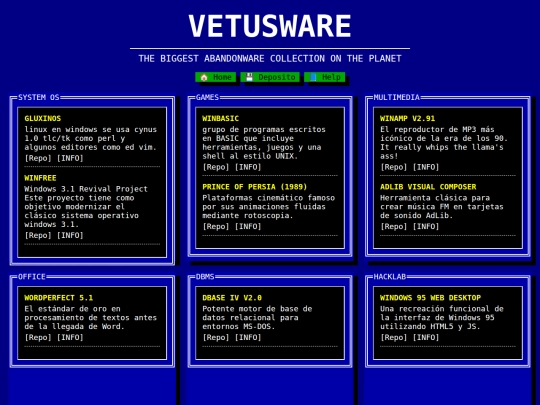540x405 pixels.
Task: Click the Biggest Abandonware Collection tagline
Action: click(270, 59)
